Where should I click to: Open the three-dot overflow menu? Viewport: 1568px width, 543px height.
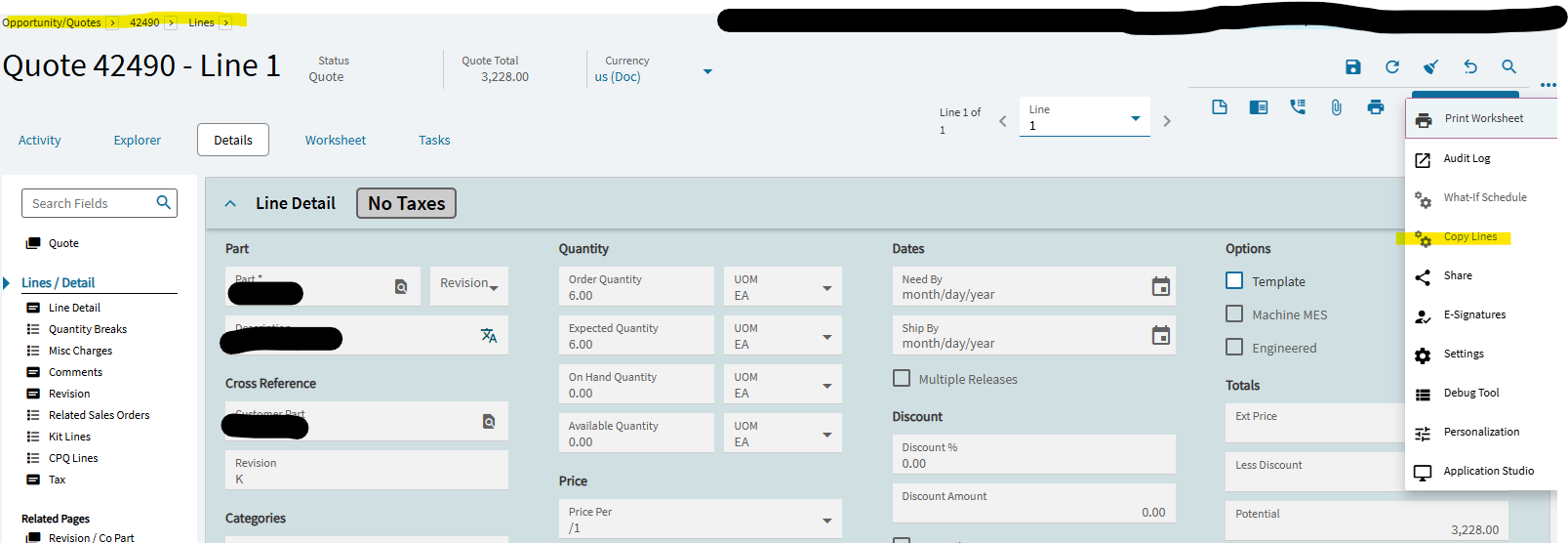pos(1548,85)
